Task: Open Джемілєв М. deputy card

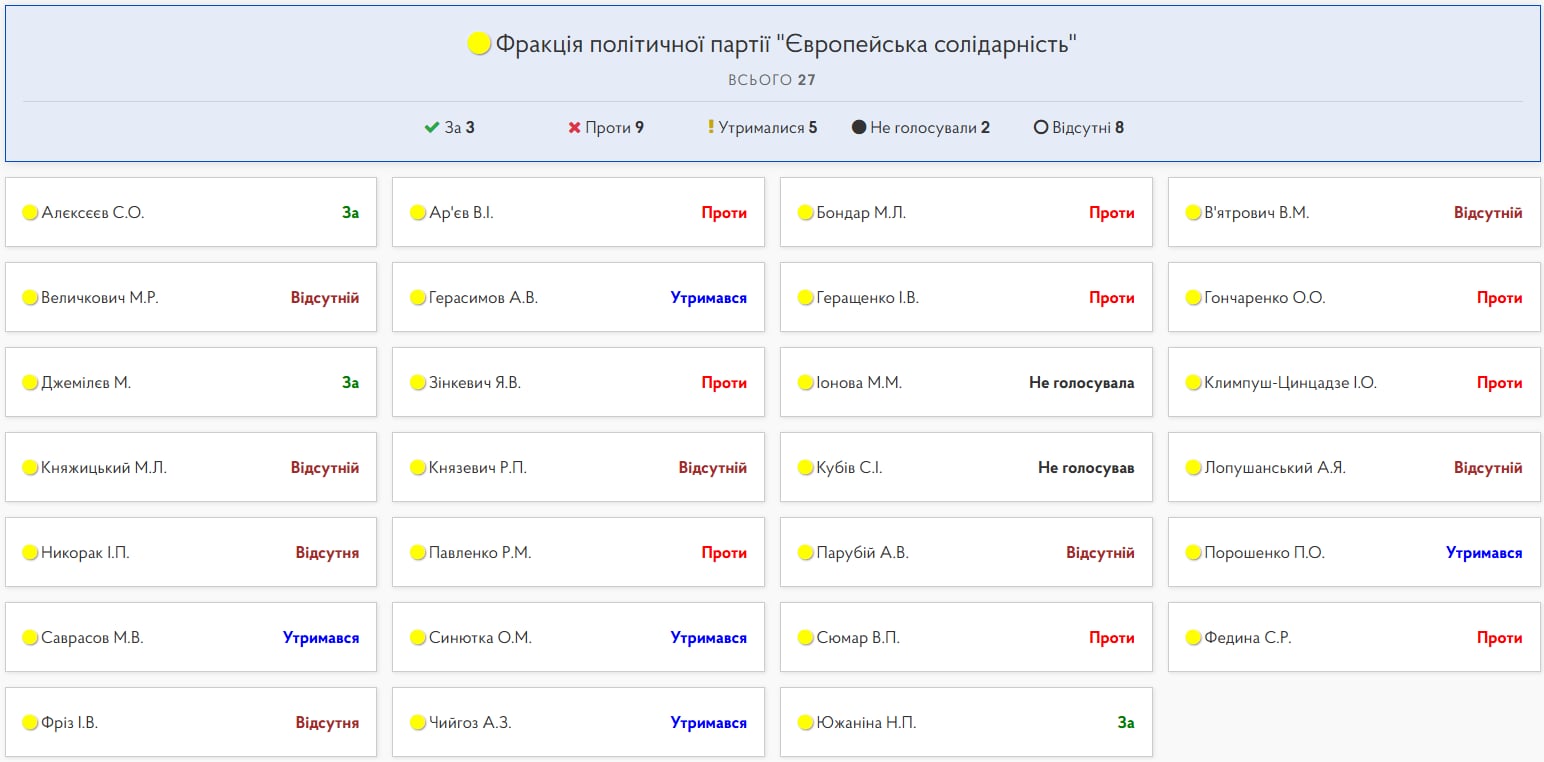Action: tap(190, 382)
